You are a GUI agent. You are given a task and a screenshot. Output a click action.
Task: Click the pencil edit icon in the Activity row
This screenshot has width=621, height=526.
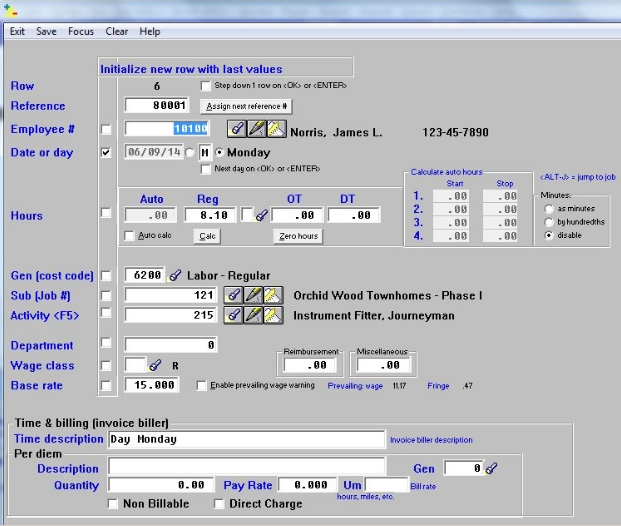click(x=251, y=315)
